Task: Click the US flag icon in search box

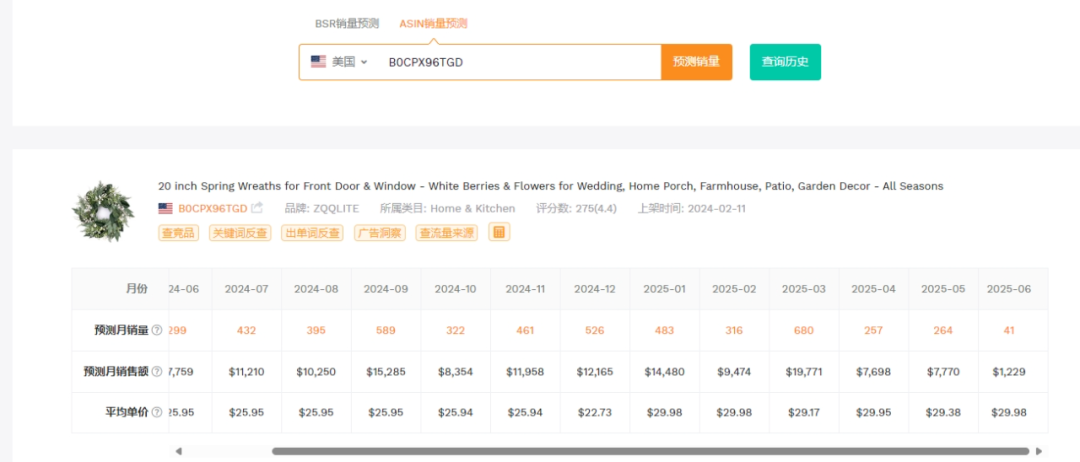Action: (x=318, y=62)
